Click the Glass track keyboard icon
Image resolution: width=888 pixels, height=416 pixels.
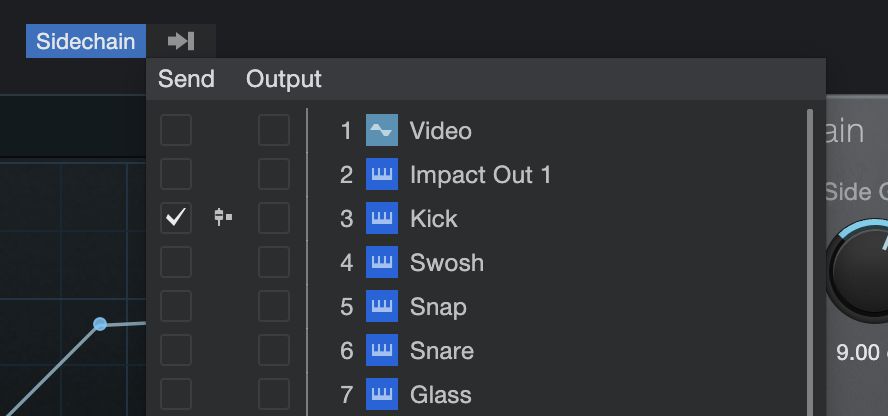pos(382,394)
